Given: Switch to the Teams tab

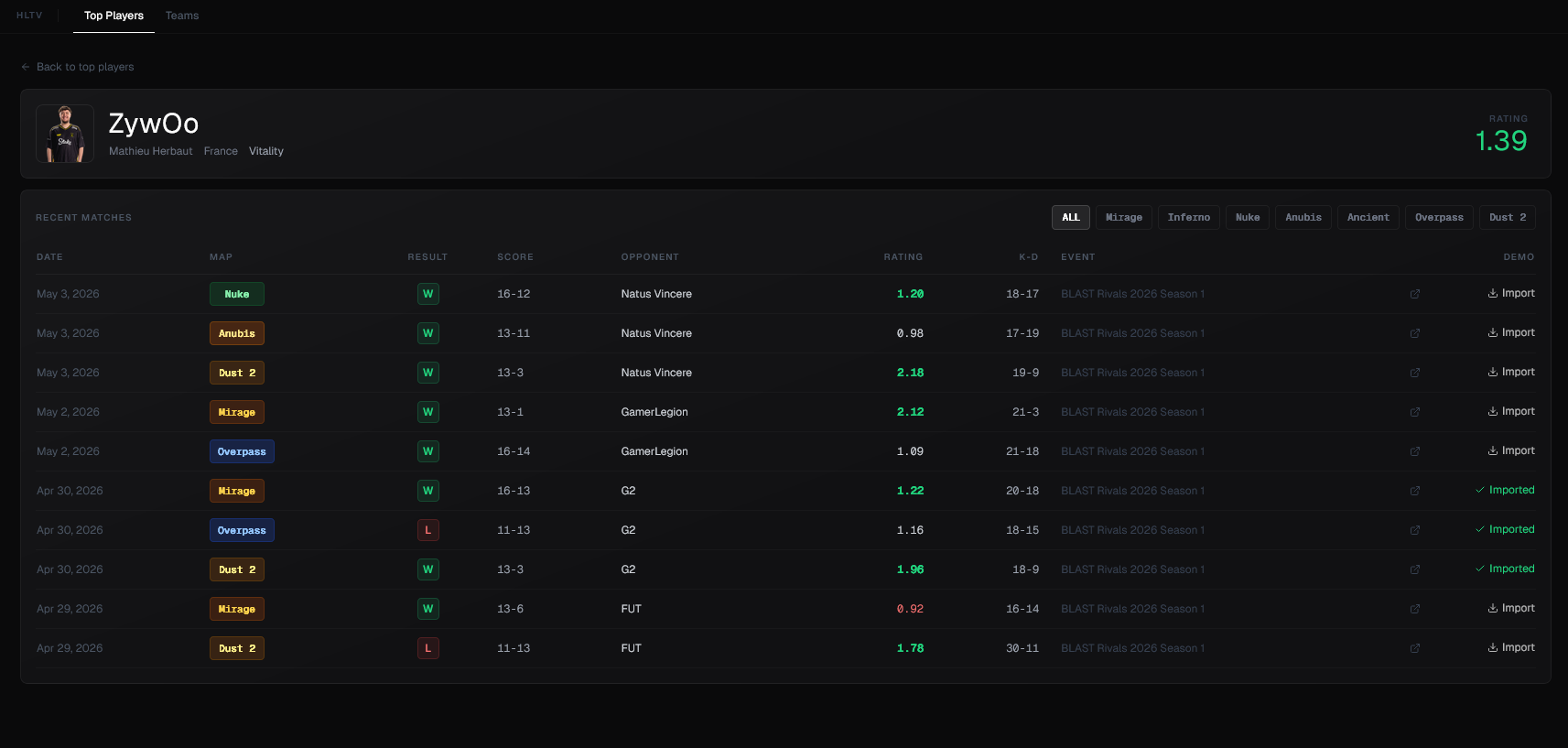Looking at the screenshot, I should point(182,16).
